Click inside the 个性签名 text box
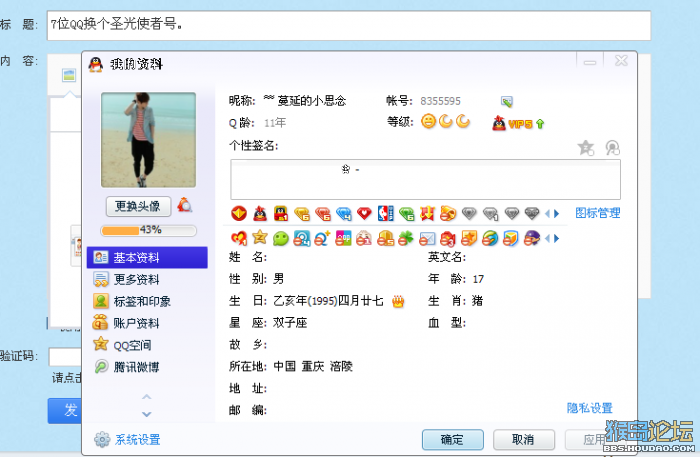Viewport: 700px width, 457px height. [425, 179]
